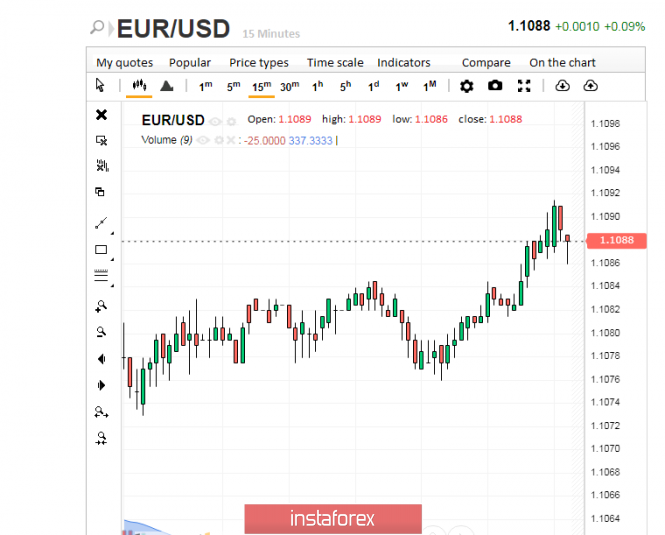The height and width of the screenshot is (535, 665).
Task: Open chart settings gear
Action: (x=467, y=86)
